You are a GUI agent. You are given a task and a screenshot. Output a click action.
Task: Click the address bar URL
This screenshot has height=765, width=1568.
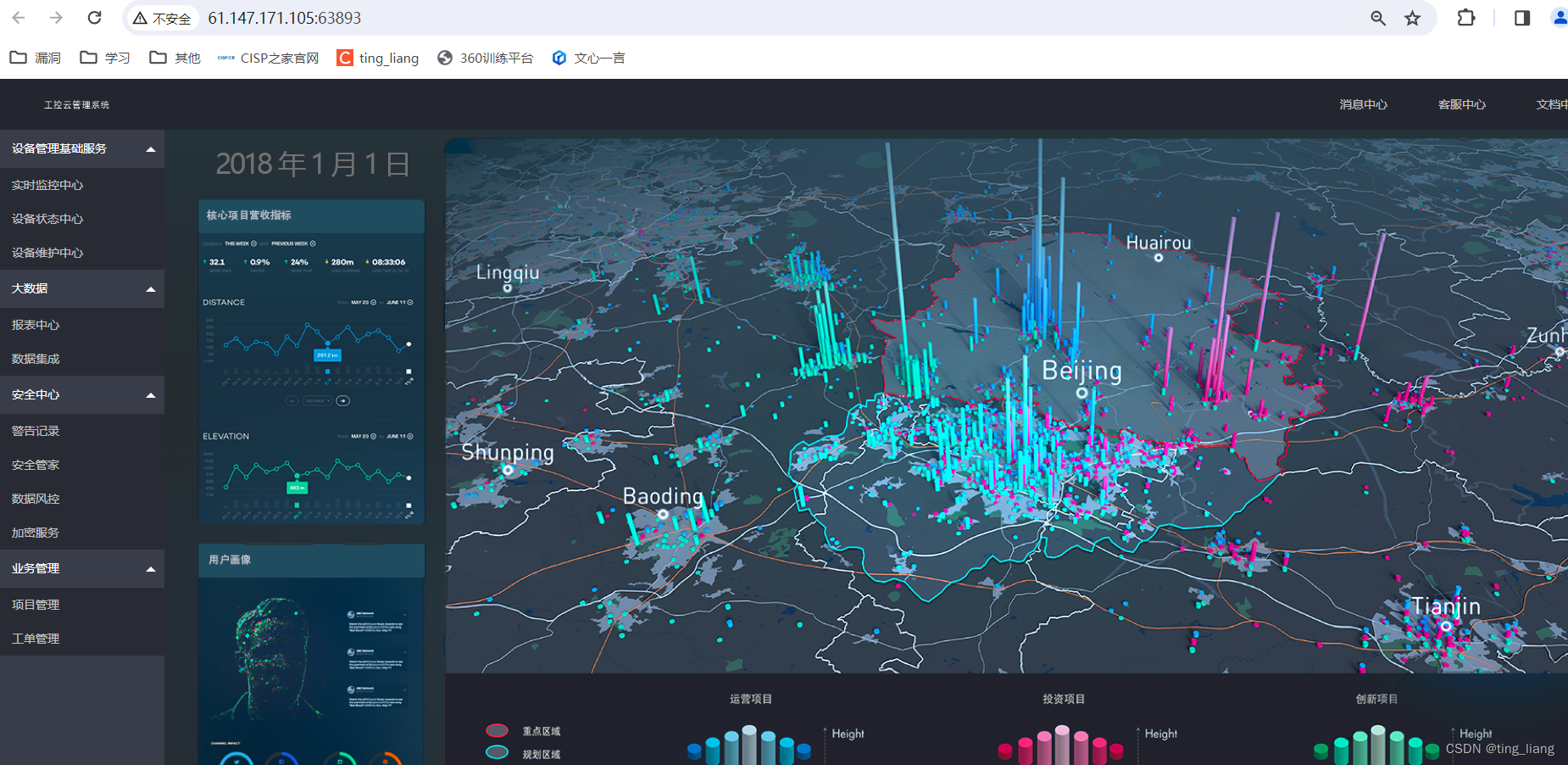pos(285,18)
